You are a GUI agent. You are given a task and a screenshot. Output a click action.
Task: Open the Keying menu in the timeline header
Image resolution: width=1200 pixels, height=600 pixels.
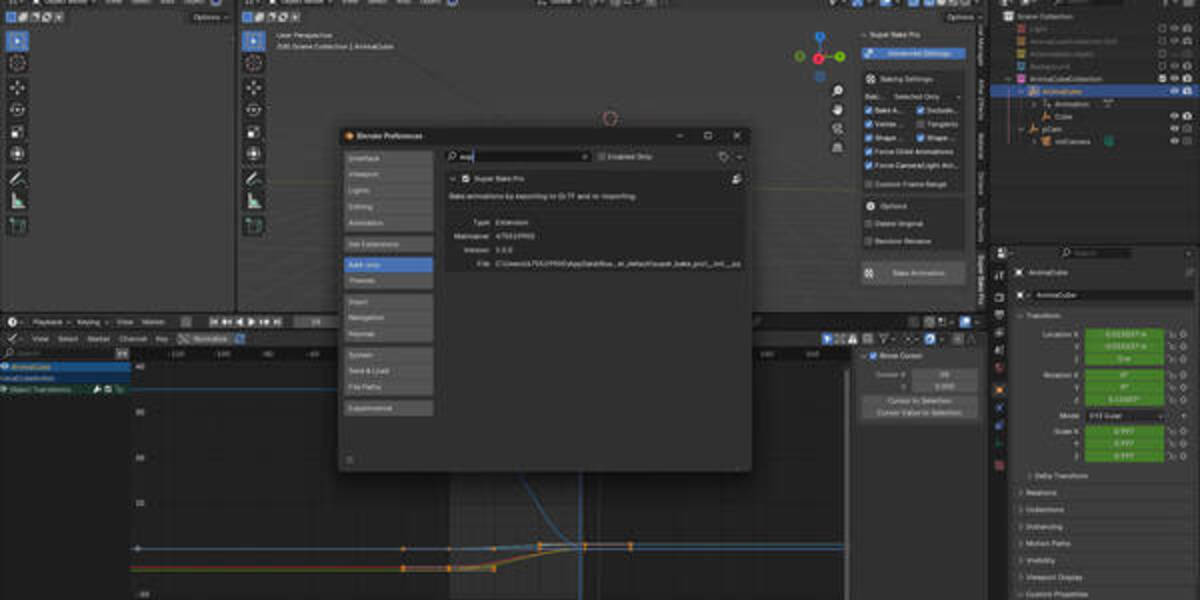click(91, 322)
